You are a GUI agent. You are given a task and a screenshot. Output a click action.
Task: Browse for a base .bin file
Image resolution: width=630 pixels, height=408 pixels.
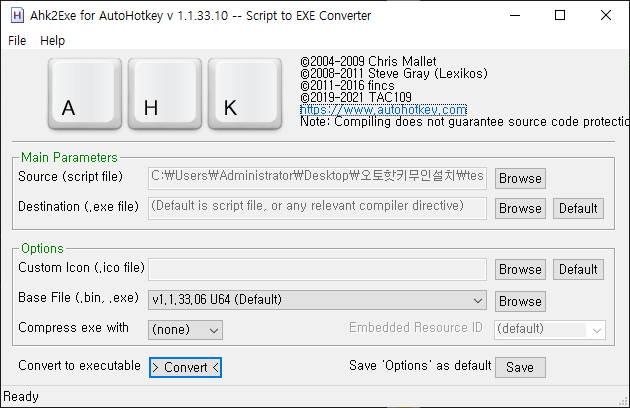pyautogui.click(x=520, y=301)
